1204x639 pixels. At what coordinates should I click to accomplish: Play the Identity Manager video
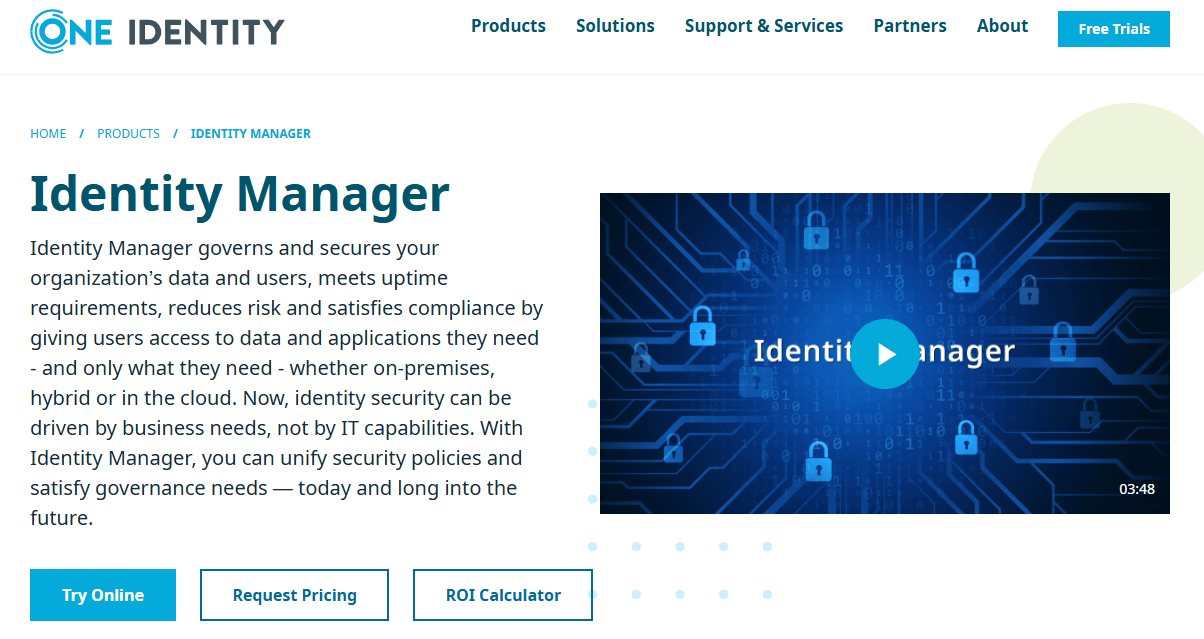pyautogui.click(x=885, y=354)
